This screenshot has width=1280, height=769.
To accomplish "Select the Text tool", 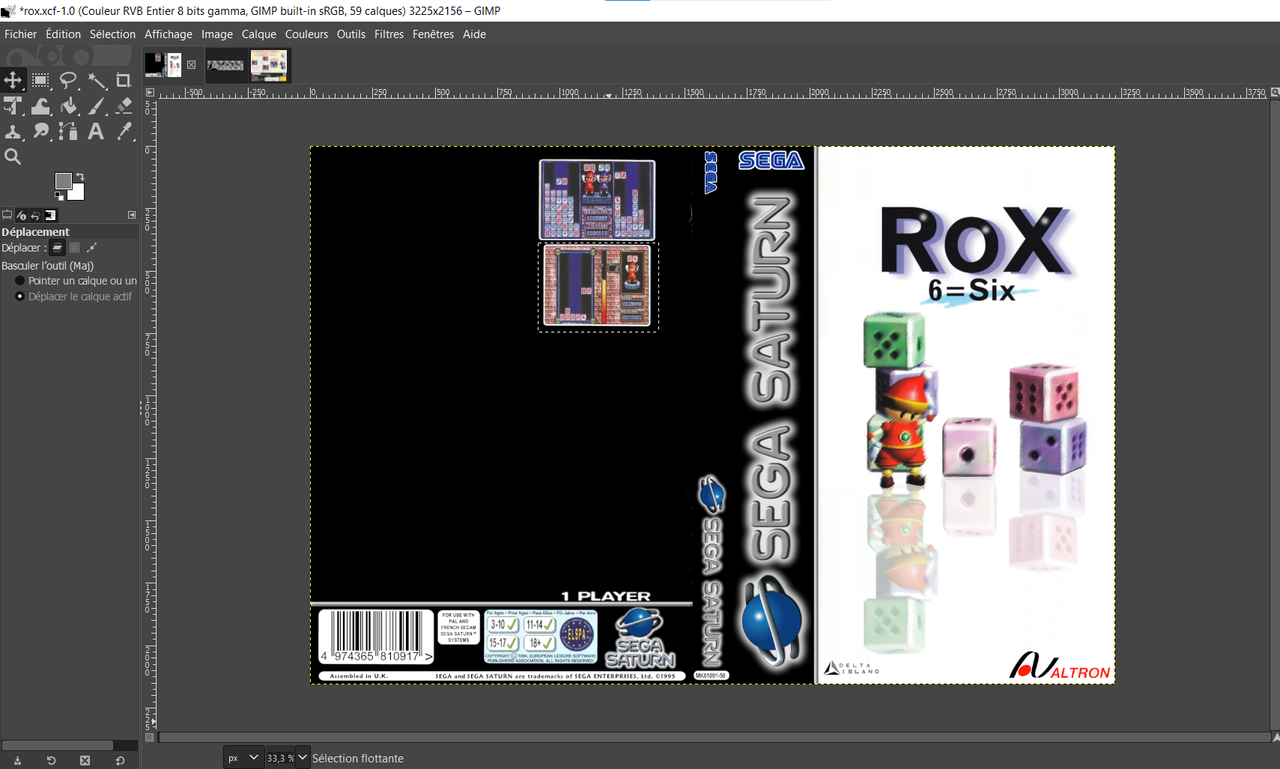I will (x=96, y=131).
